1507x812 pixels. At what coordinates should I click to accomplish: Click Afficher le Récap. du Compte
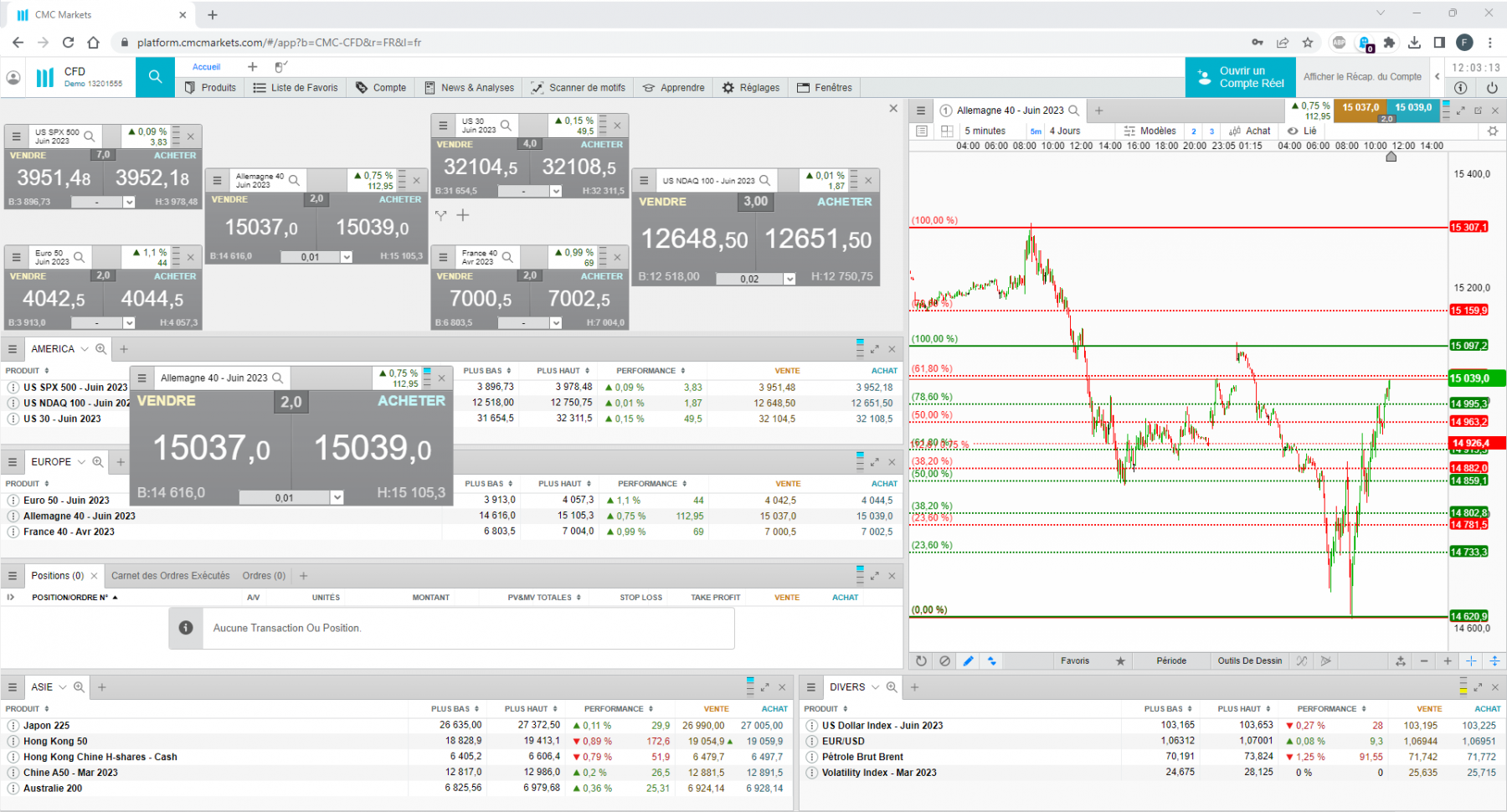tap(1362, 77)
